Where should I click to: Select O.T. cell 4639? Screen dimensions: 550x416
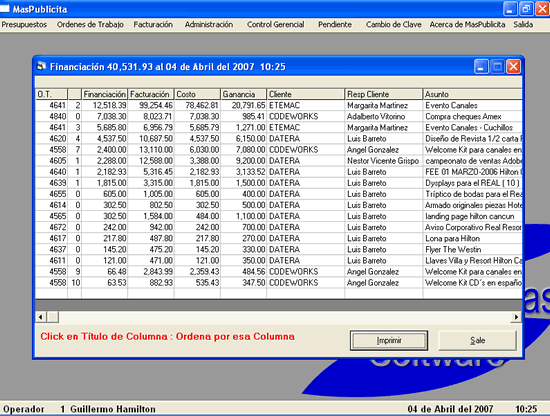tap(51, 183)
